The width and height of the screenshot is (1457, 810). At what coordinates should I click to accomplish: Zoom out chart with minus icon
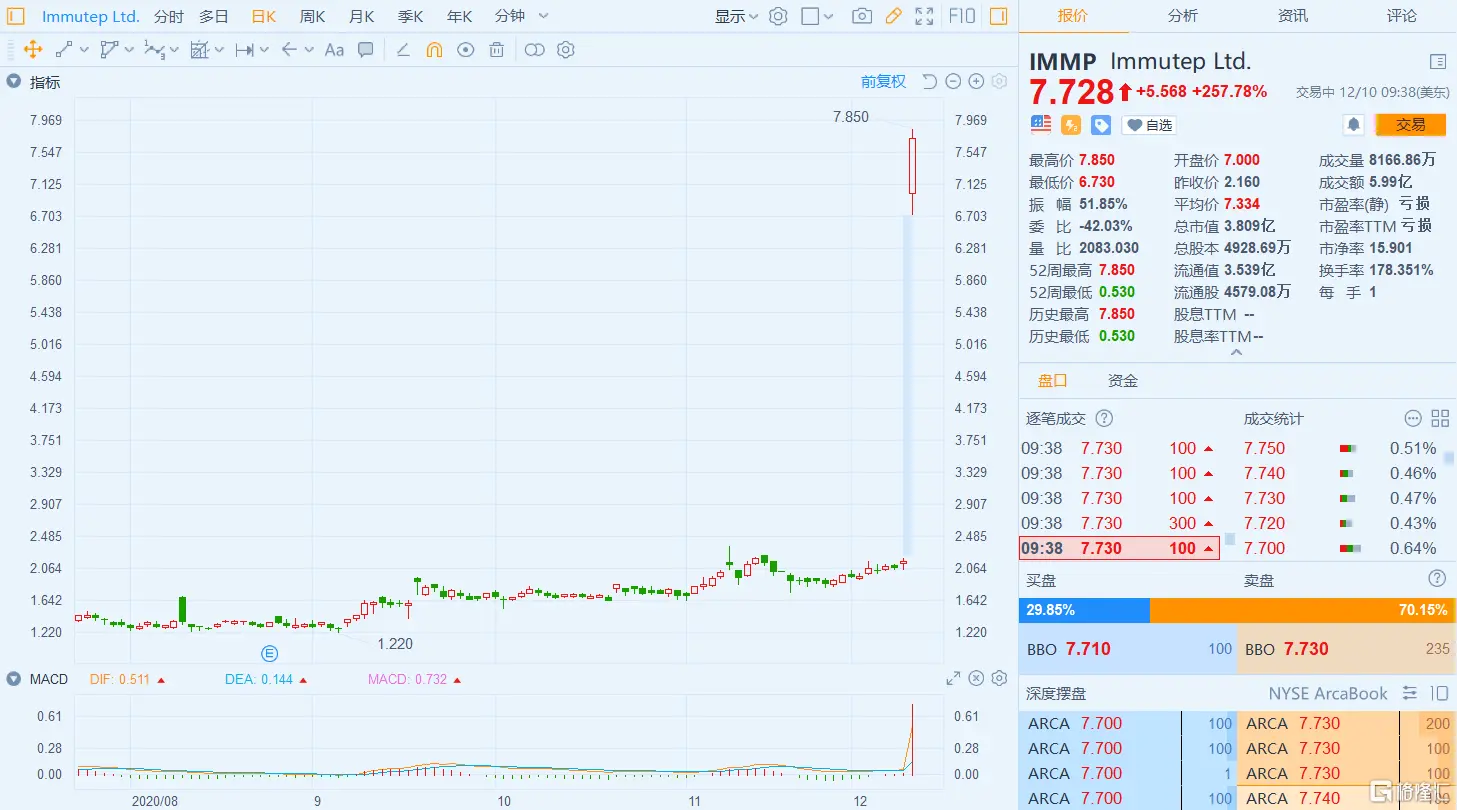953,82
